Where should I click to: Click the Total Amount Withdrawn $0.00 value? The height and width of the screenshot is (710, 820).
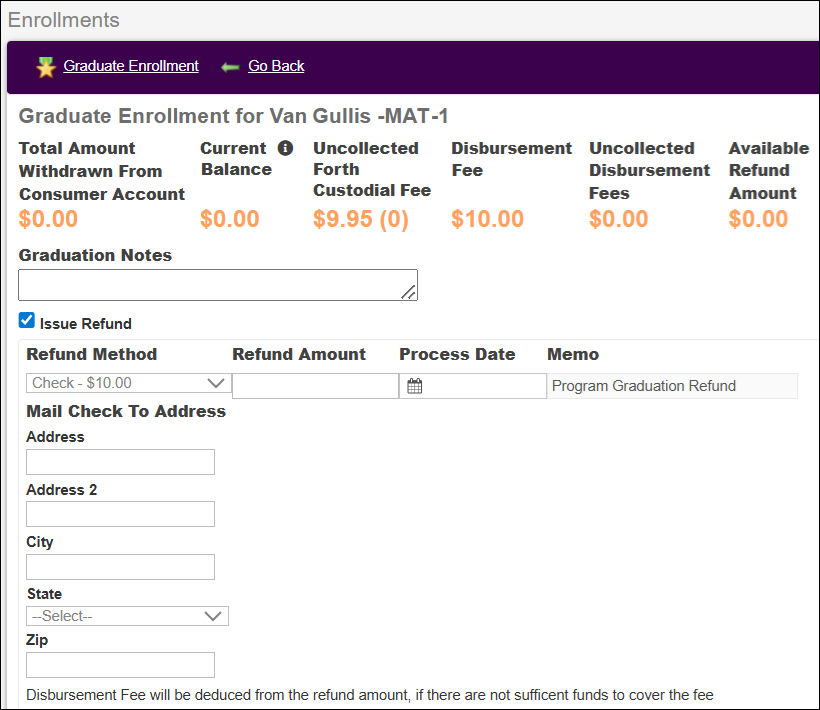click(x=48, y=219)
